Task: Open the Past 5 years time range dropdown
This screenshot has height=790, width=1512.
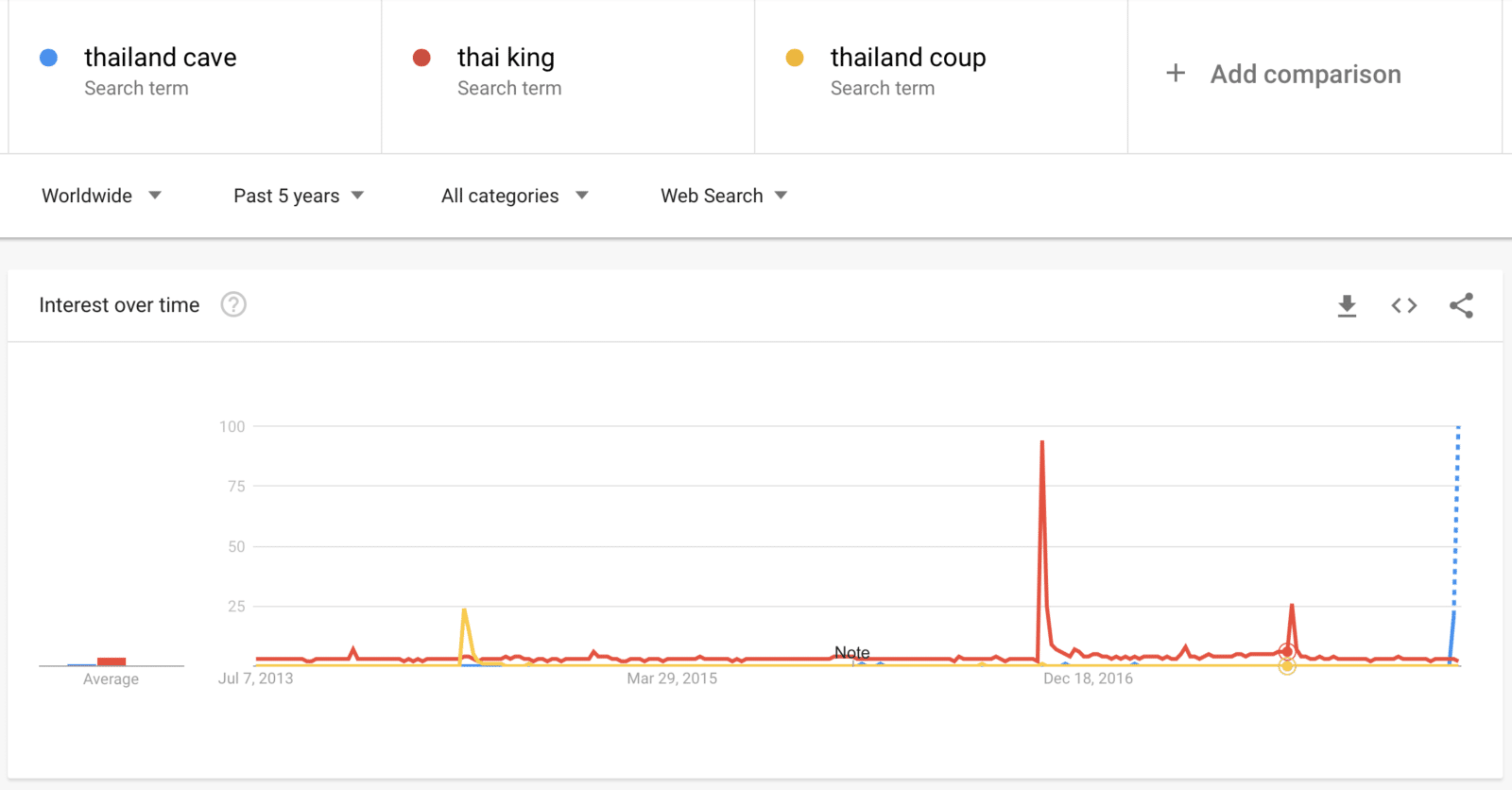Action: coord(298,196)
